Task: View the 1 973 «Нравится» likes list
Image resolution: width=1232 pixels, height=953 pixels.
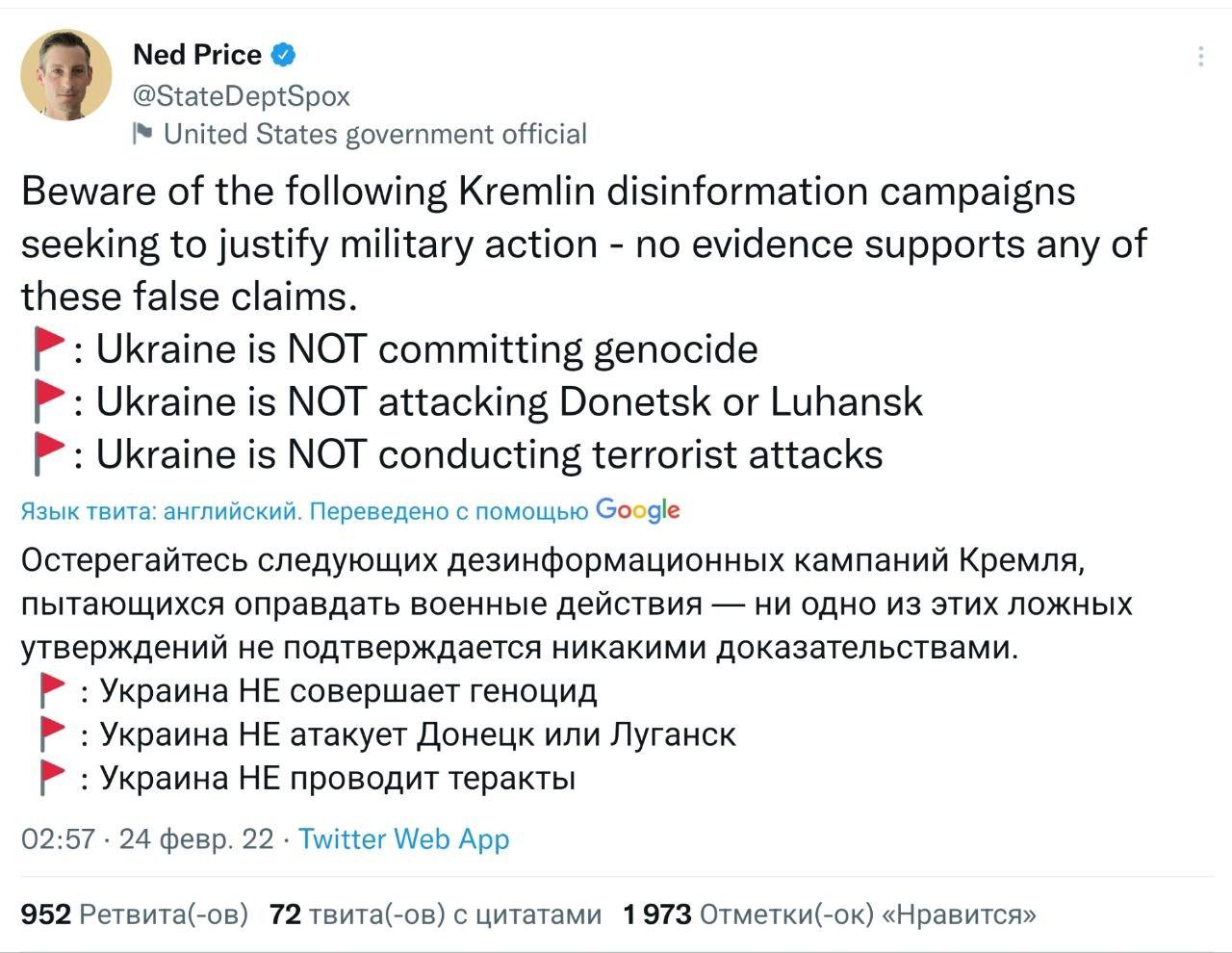Action: tap(830, 914)
